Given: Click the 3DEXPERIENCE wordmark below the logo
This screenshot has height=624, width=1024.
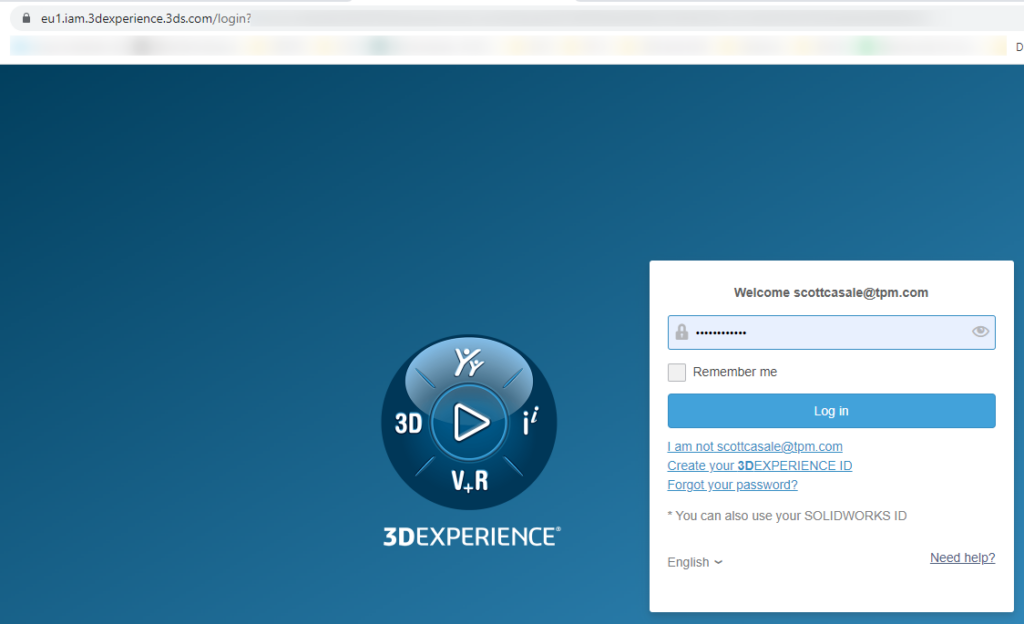Looking at the screenshot, I should [469, 535].
